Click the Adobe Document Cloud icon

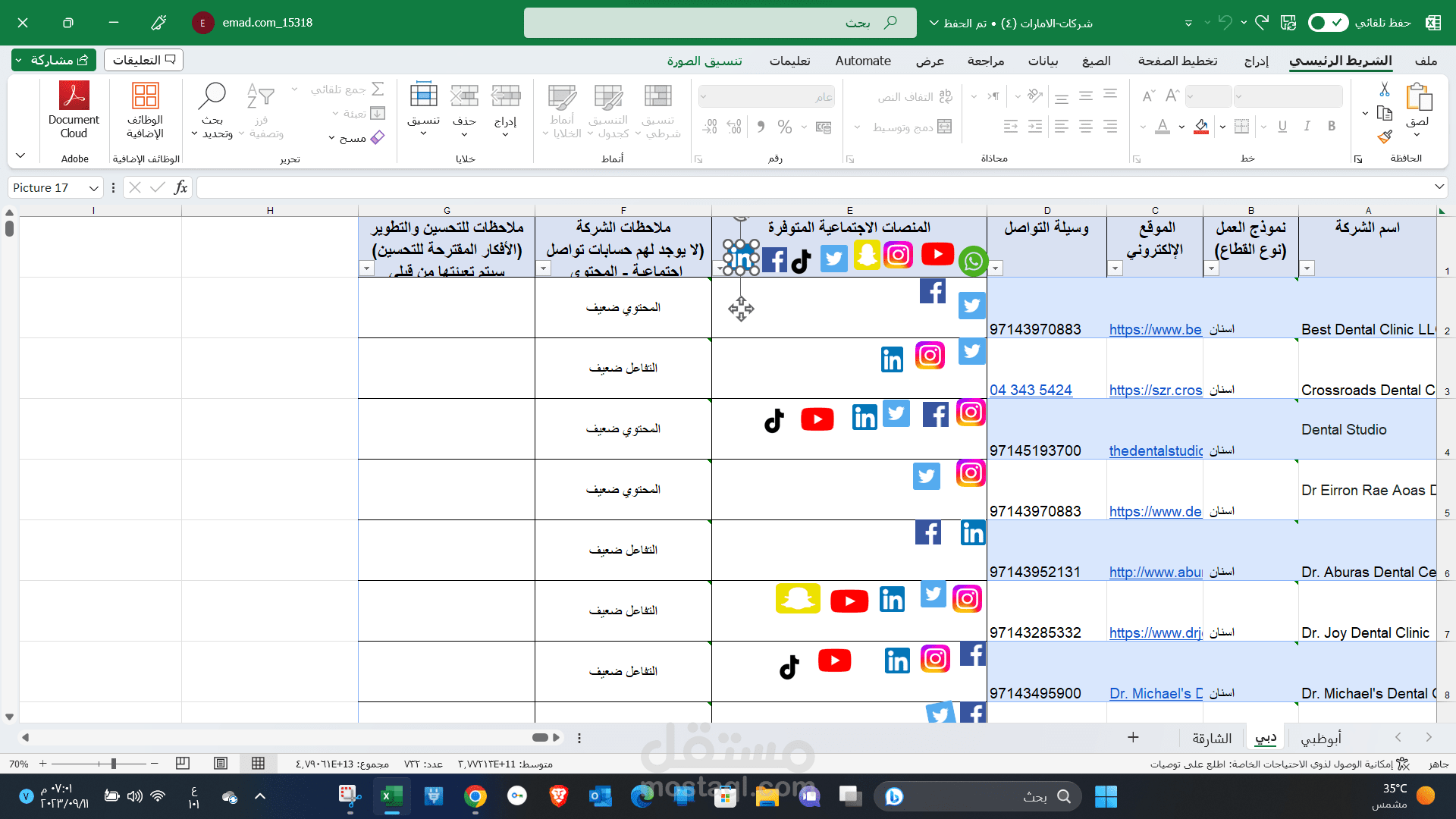[74, 97]
